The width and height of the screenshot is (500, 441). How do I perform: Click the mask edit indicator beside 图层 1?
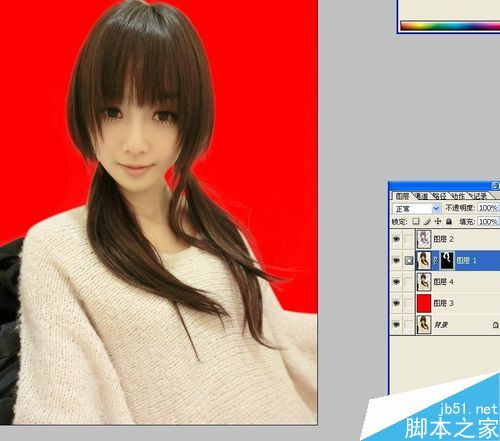(x=409, y=261)
